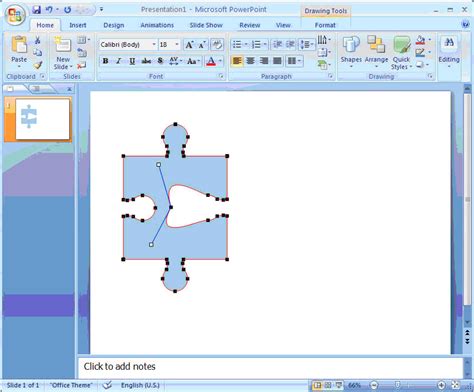474x392 pixels.
Task: Open the Font dialog launcher
Action: click(x=221, y=76)
